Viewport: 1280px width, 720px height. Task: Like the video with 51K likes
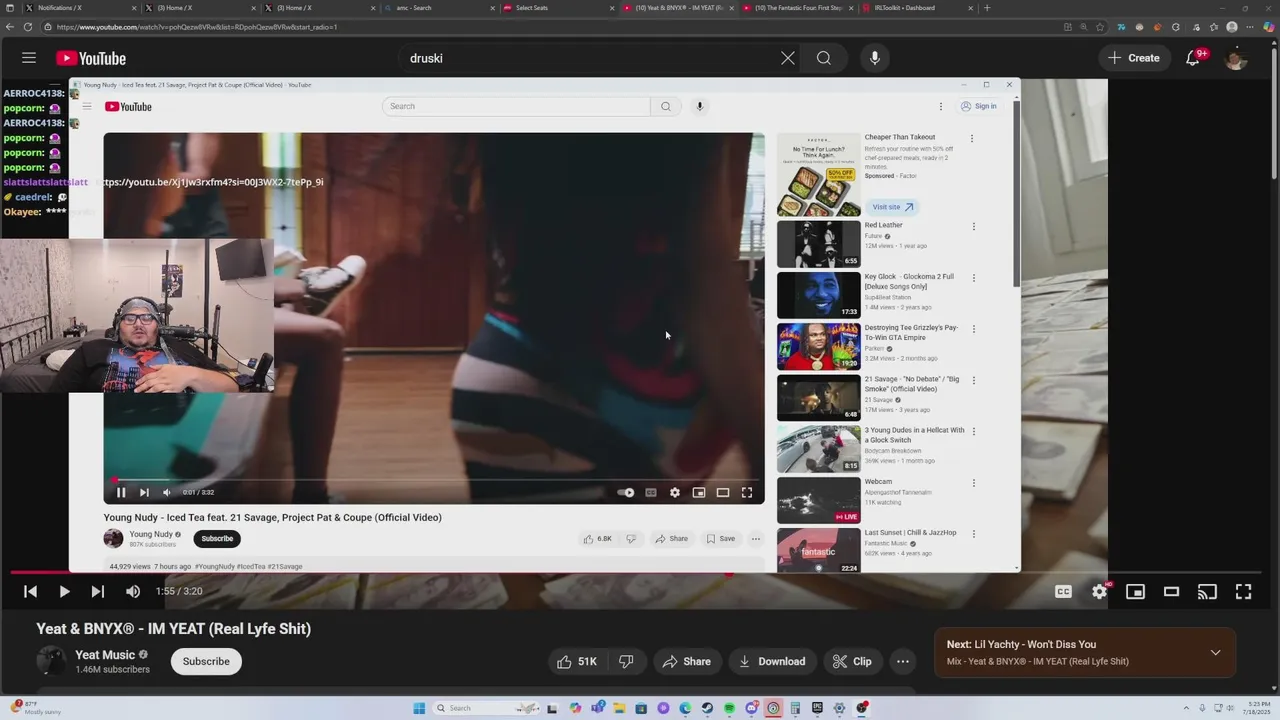click(x=577, y=661)
